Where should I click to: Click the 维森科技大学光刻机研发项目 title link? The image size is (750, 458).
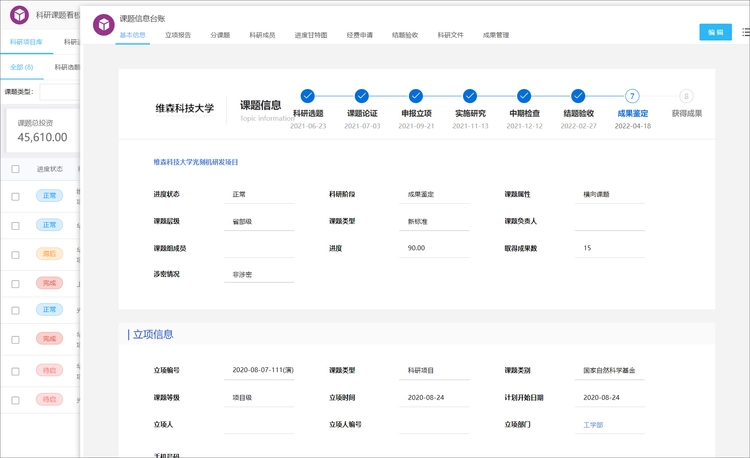[x=196, y=161]
